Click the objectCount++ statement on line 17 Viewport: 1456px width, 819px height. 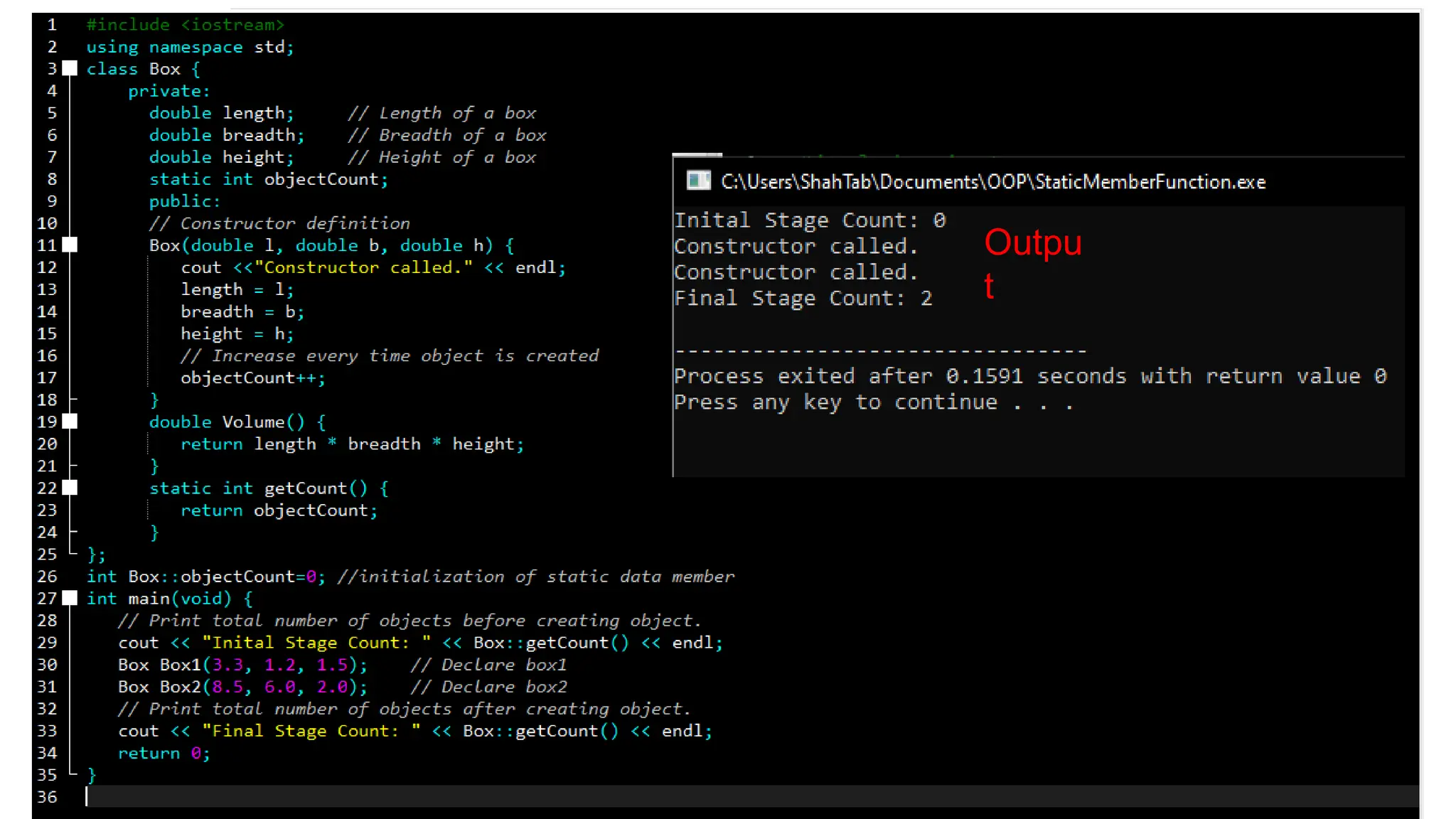click(252, 378)
